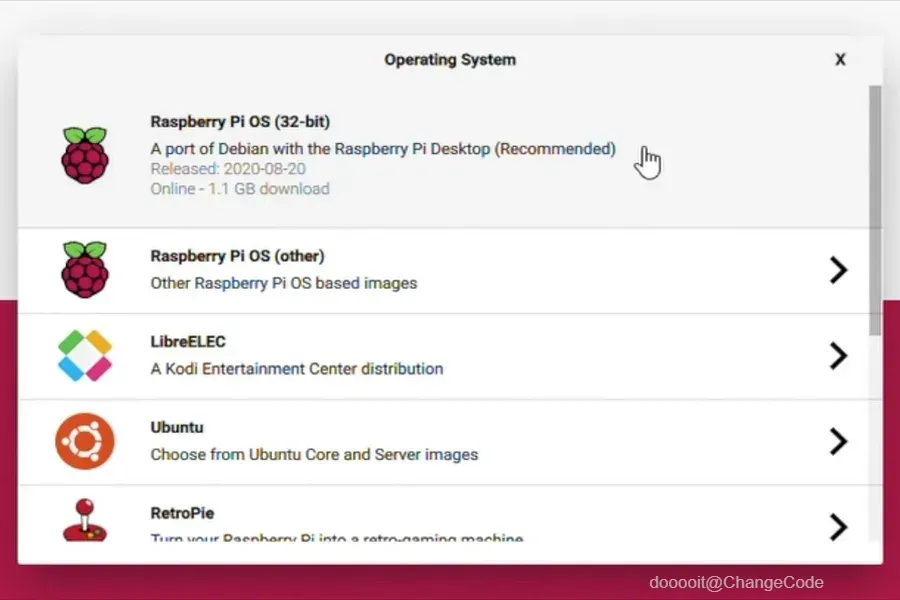Select the Raspberry Pi OS (other) entry title
This screenshot has height=600, width=900.
point(237,256)
